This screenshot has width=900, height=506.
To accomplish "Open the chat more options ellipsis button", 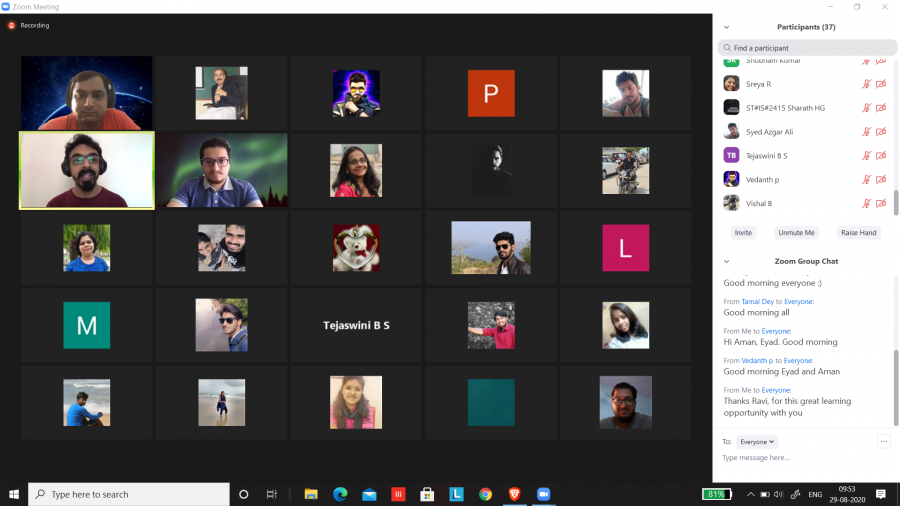I will 883,441.
